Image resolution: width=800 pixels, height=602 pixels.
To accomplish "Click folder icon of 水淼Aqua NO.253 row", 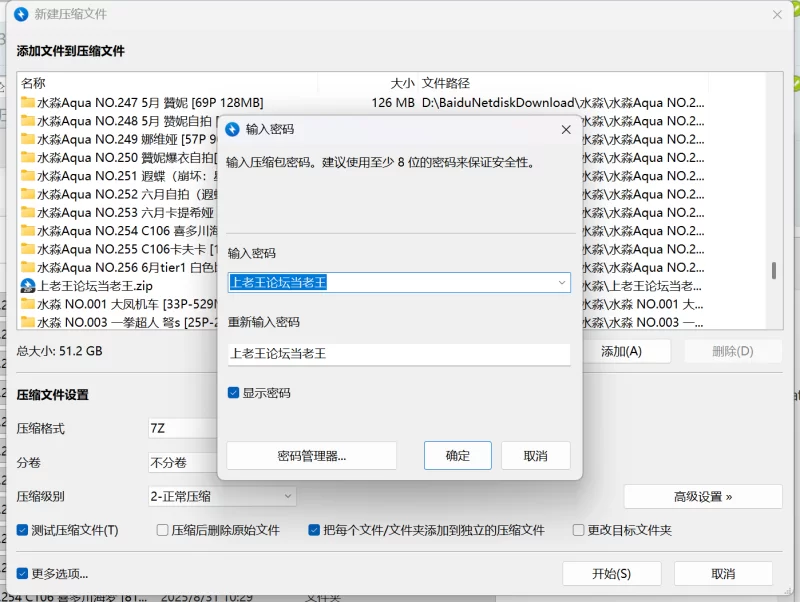I will click(x=28, y=212).
